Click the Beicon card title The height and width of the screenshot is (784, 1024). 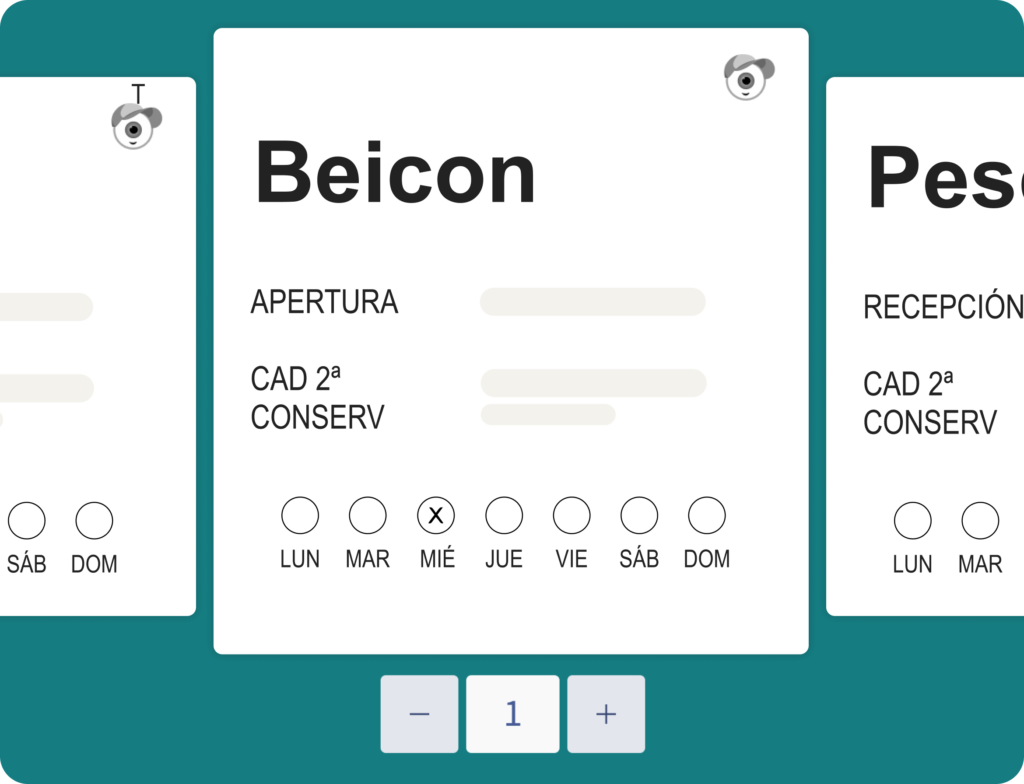(x=396, y=173)
